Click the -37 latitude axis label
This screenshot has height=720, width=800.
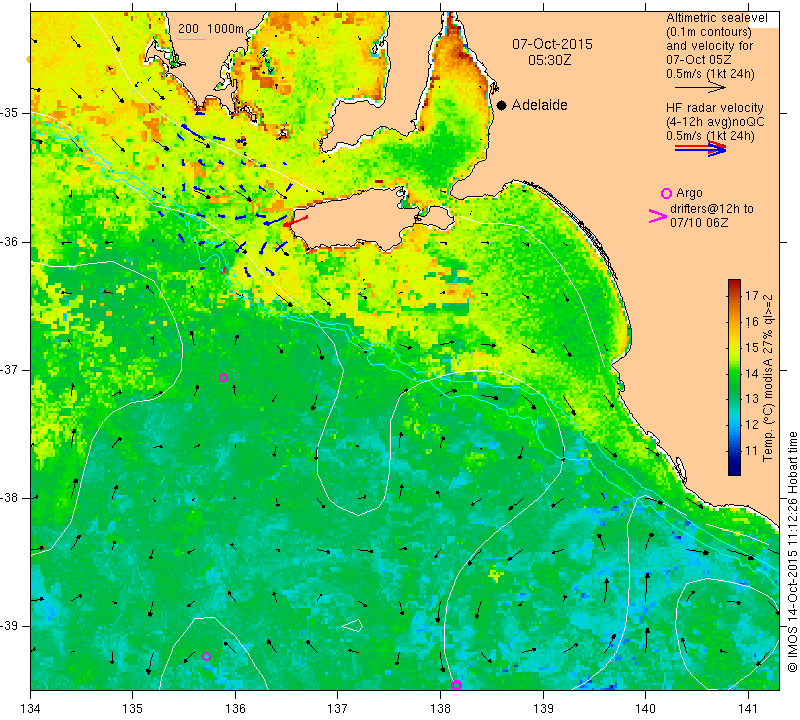click(x=10, y=369)
